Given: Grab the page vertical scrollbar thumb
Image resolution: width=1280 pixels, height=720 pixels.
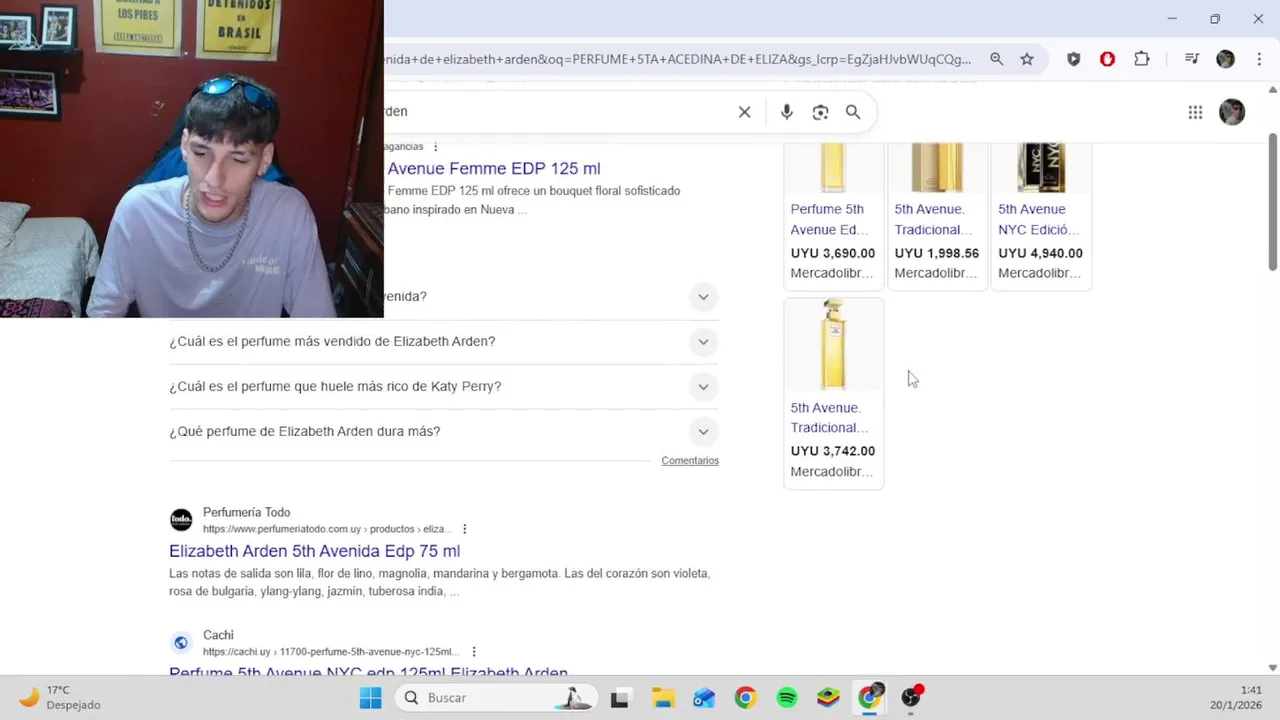Looking at the screenshot, I should coord(1272,202).
